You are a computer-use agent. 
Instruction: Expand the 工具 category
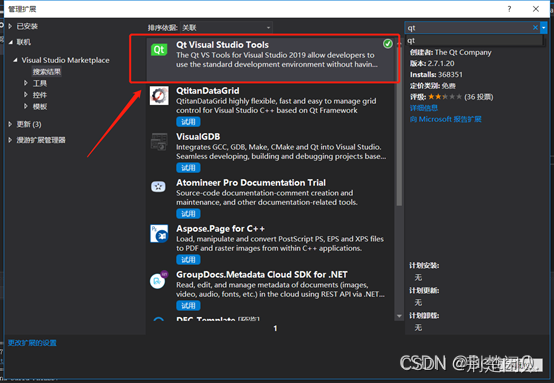(26, 83)
